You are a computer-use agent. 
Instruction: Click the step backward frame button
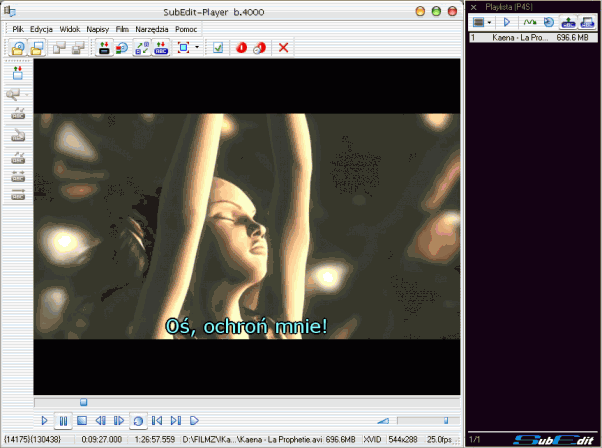pos(101,421)
